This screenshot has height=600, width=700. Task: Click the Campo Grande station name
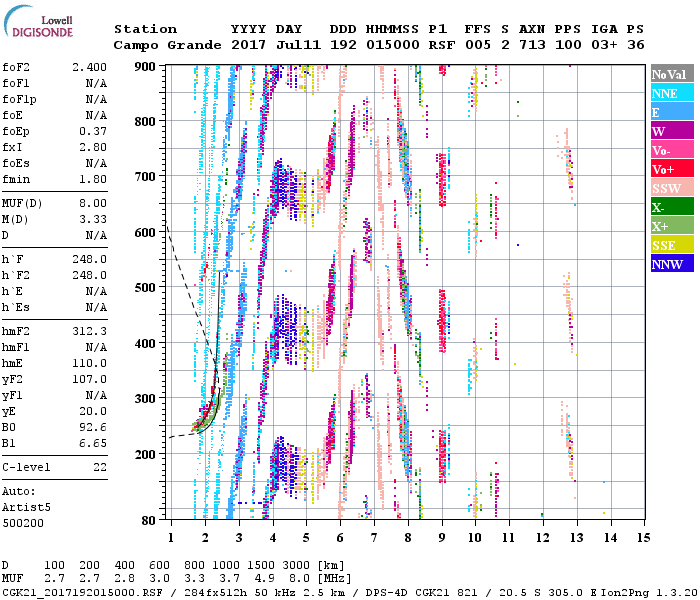pyautogui.click(x=167, y=45)
